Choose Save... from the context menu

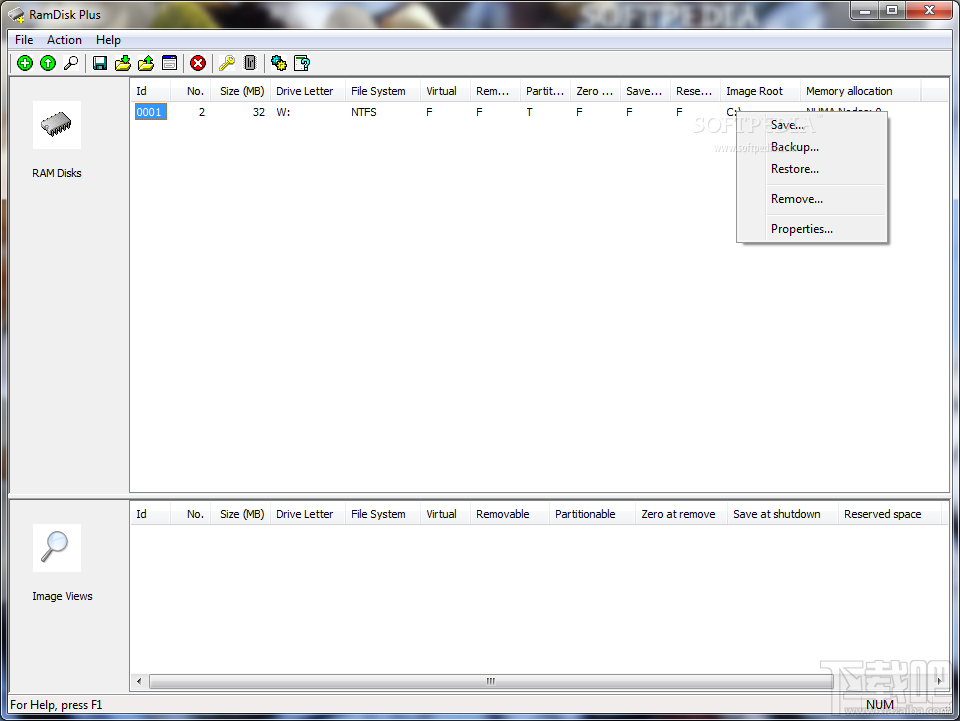811,125
